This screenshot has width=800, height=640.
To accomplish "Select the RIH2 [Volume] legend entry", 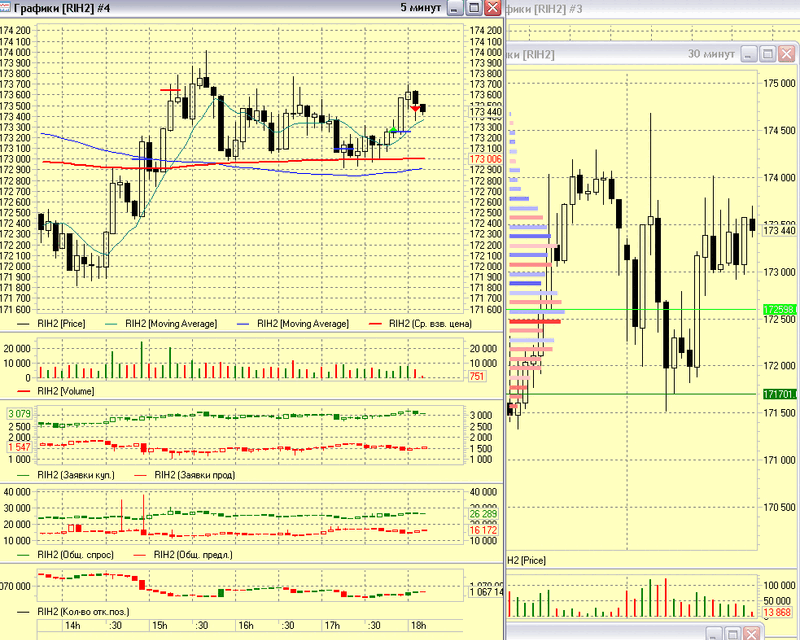I will 66,391.
